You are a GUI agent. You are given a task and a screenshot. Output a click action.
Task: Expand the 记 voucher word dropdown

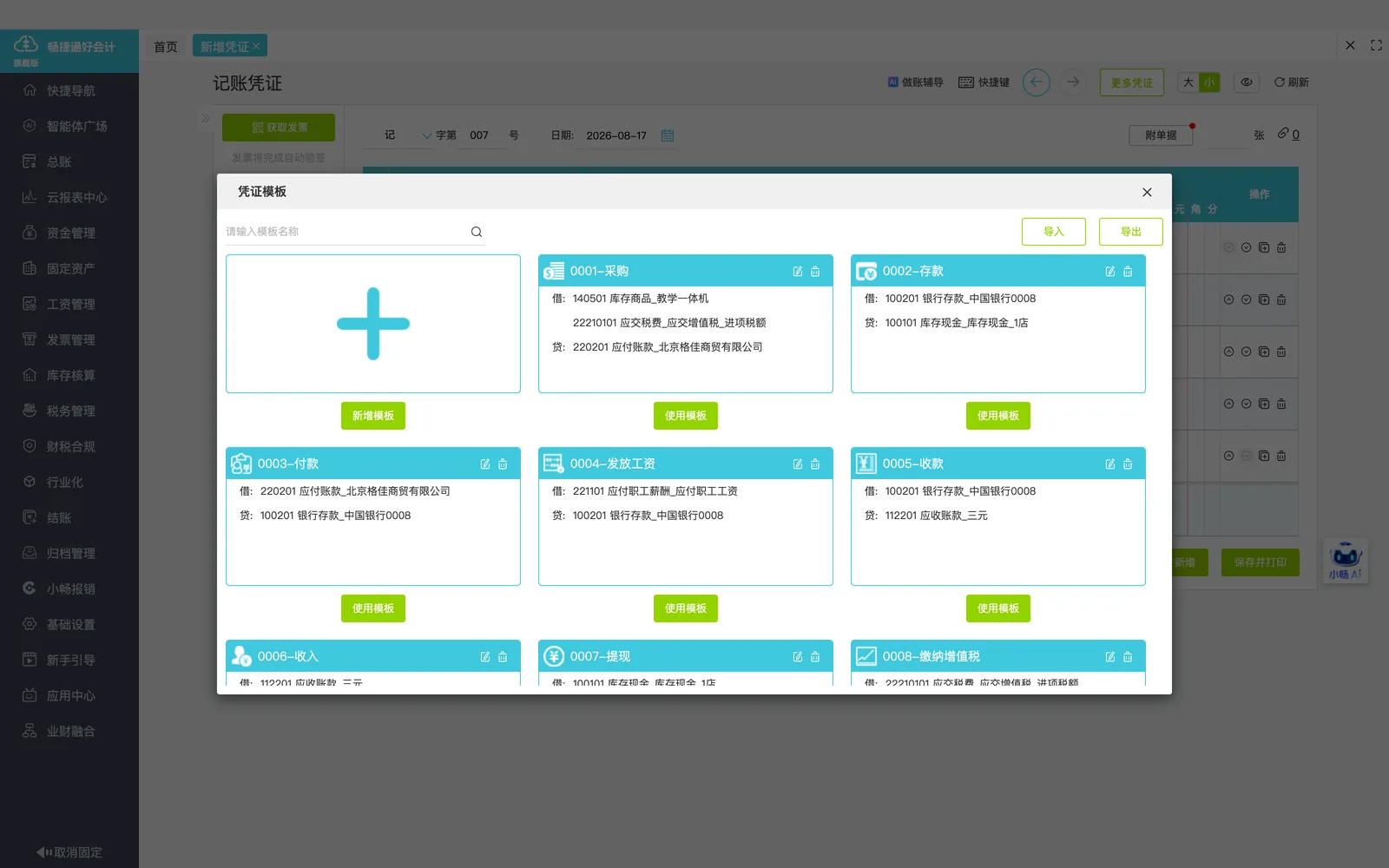click(426, 135)
